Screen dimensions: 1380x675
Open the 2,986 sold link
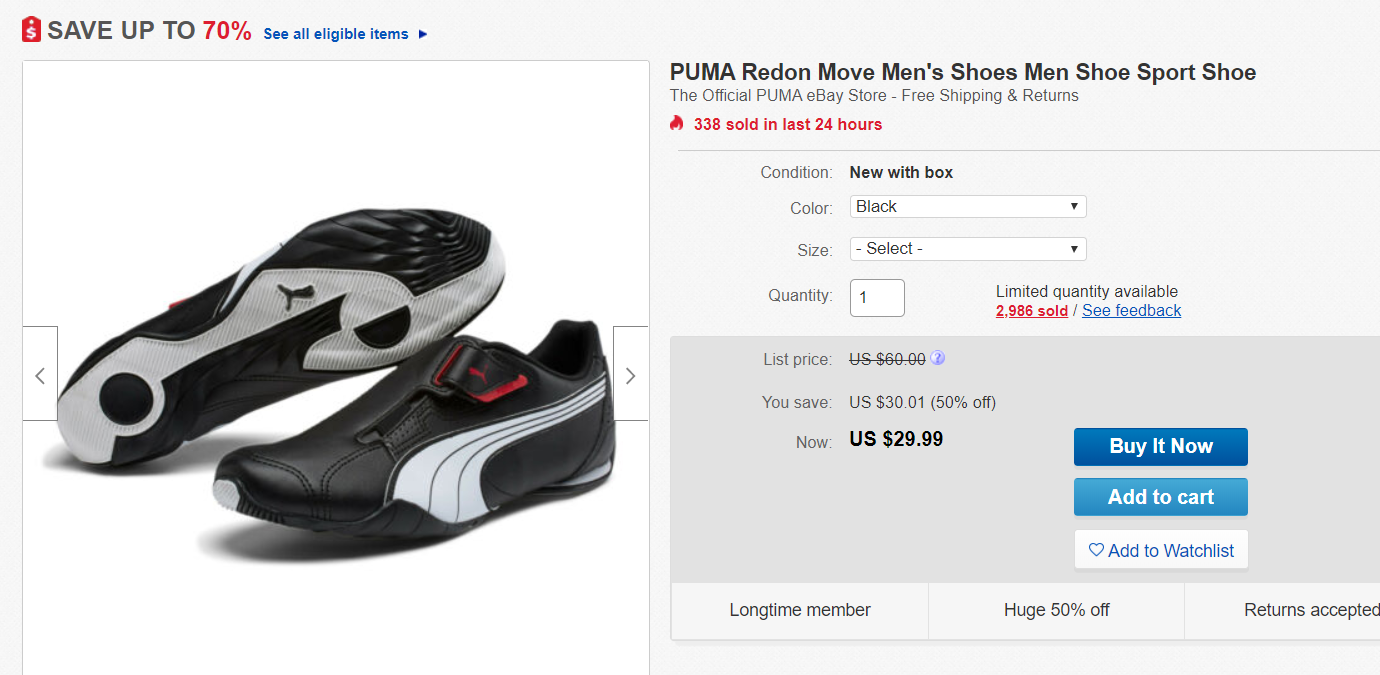[x=1031, y=311]
